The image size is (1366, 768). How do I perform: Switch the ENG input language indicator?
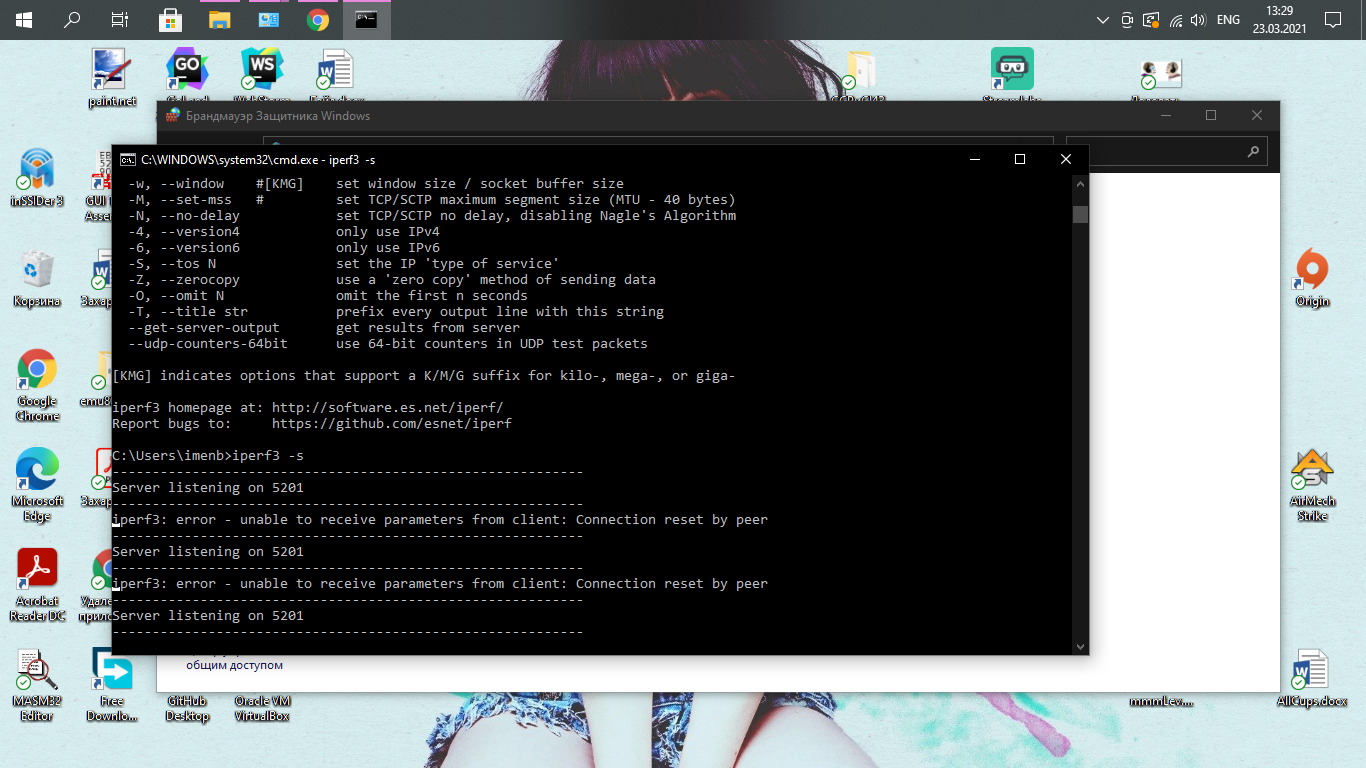pyautogui.click(x=1228, y=20)
